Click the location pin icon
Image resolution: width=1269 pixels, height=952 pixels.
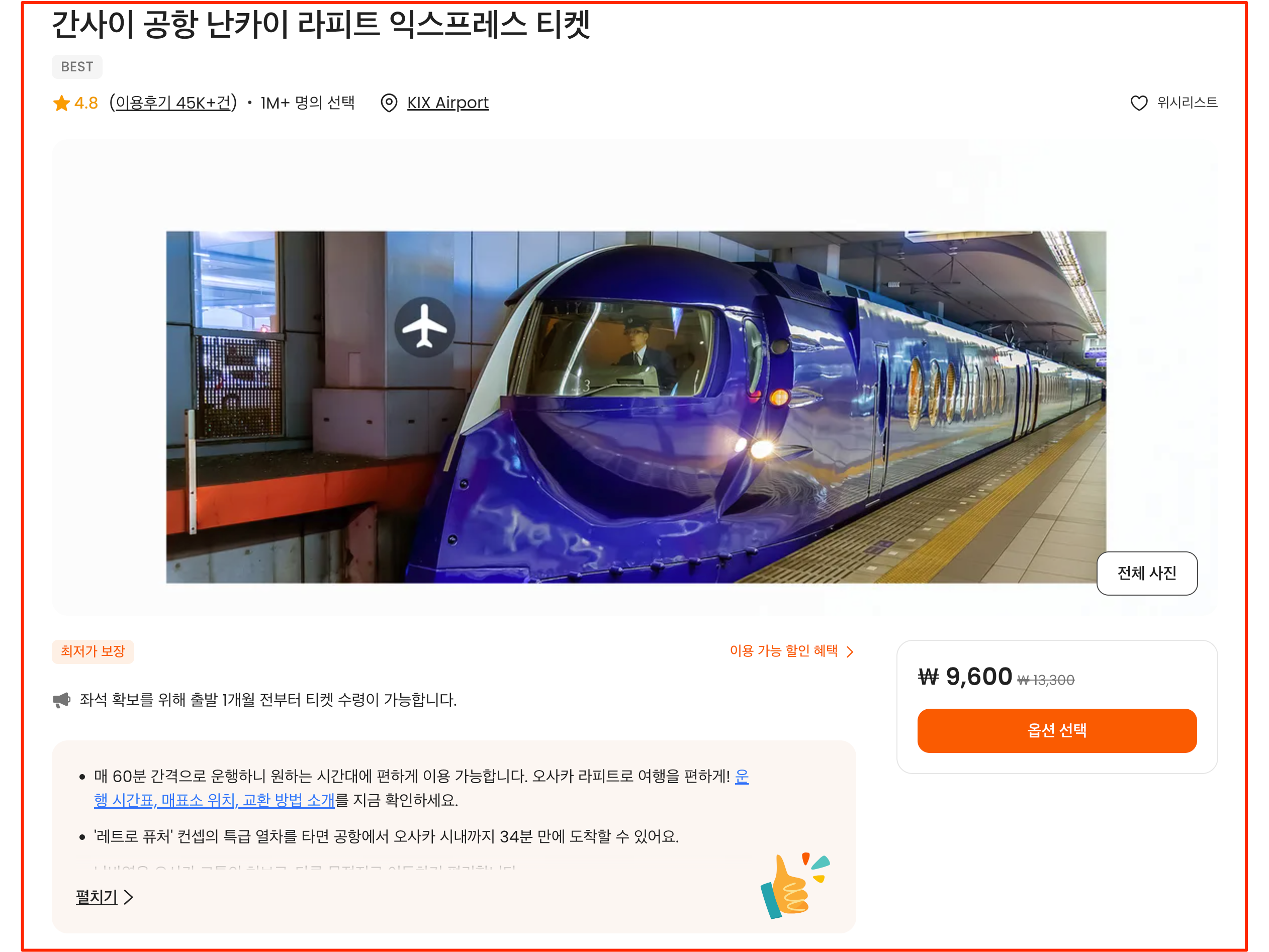tap(389, 103)
